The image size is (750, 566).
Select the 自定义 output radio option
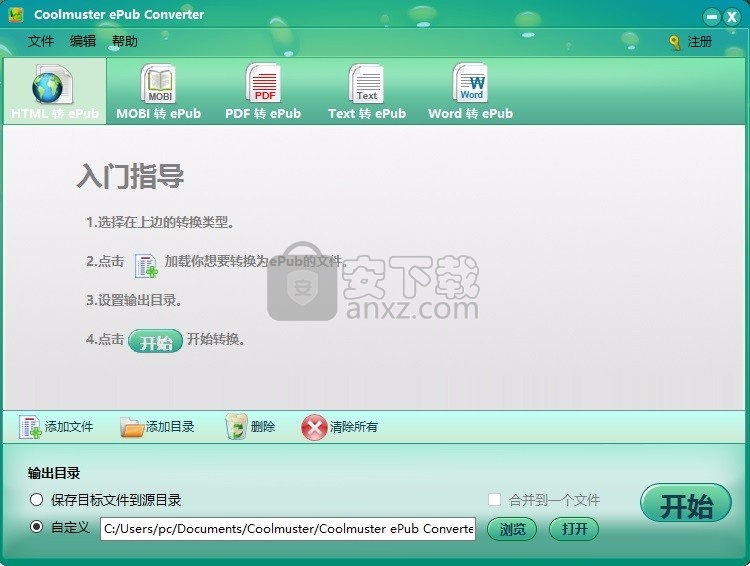[x=36, y=527]
